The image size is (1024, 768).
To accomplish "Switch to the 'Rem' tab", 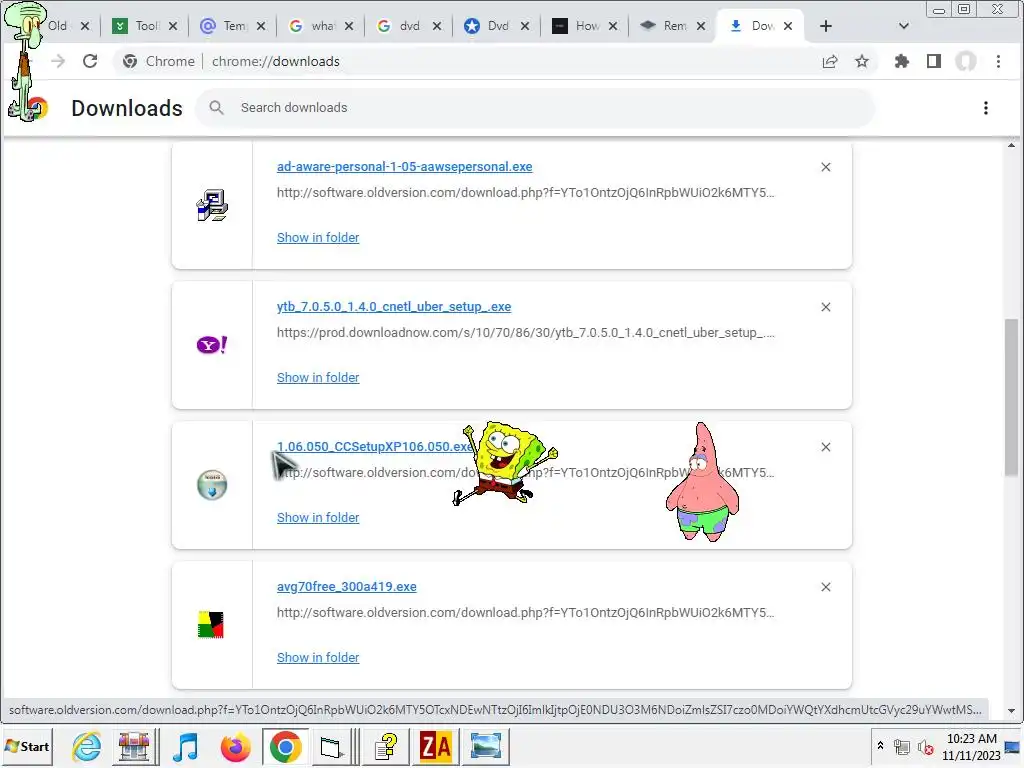I will tap(665, 26).
